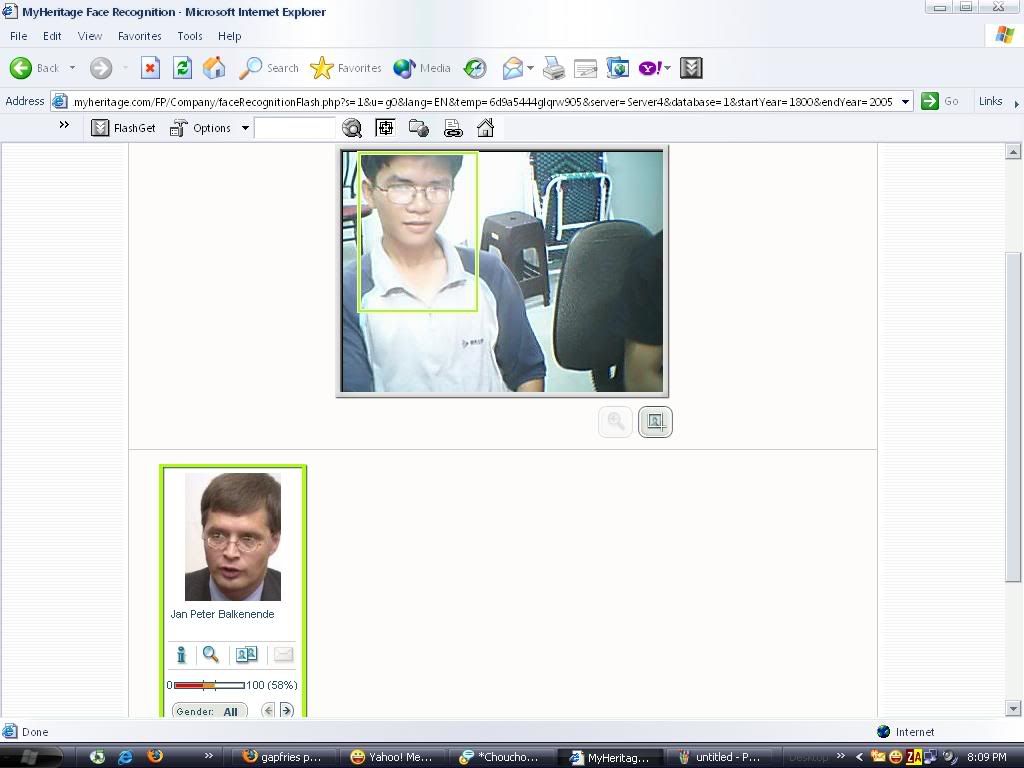Screen dimensions: 1024x768
Task: Open Gender: All filter selector
Action: 210,711
